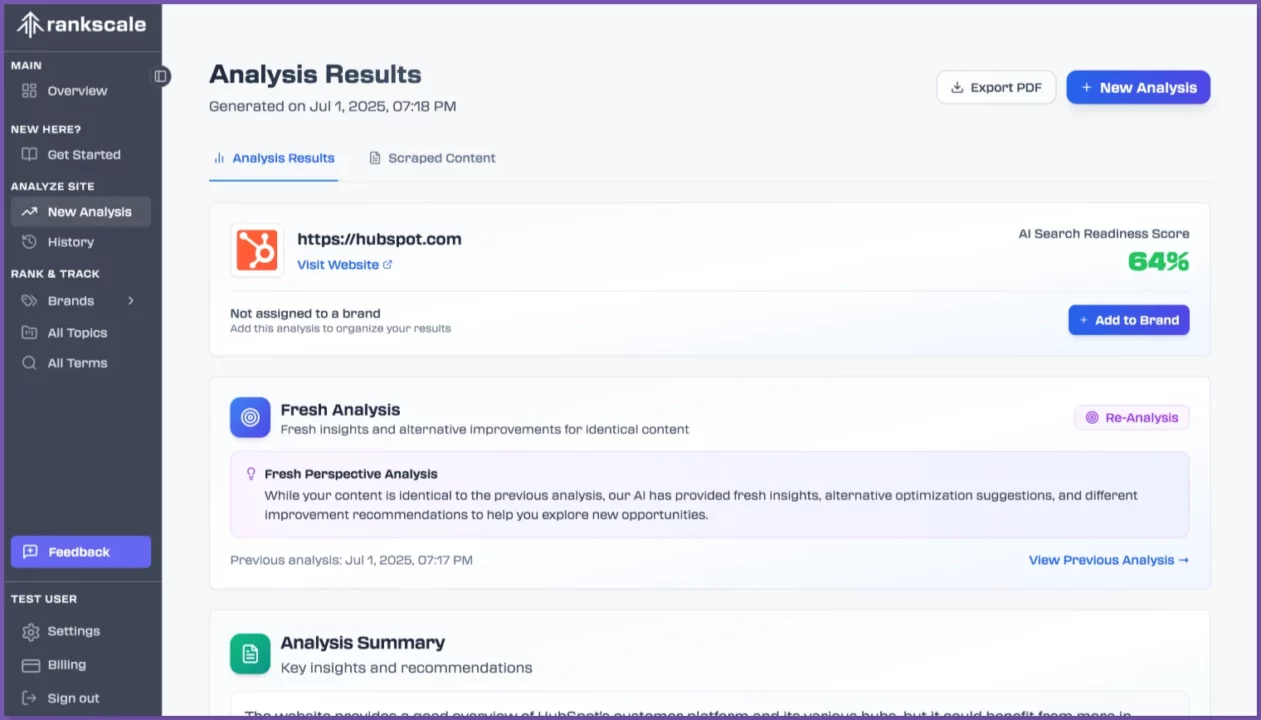This screenshot has width=1261, height=720.
Task: Open Settings gear icon
Action: click(30, 632)
